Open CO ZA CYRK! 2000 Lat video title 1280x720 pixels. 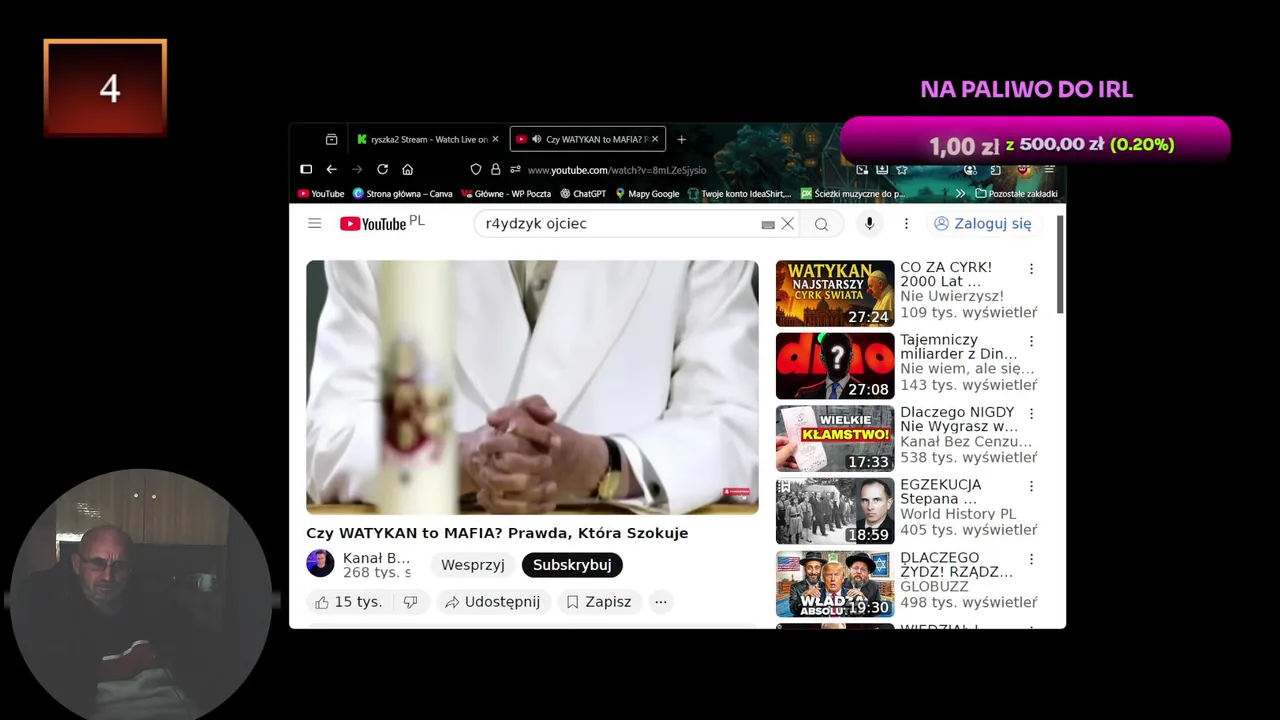[946, 274]
